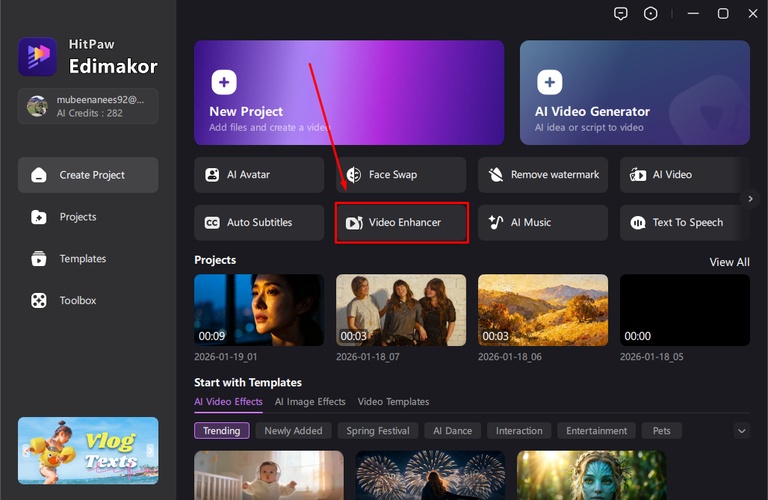Click the AI Video icon
Viewport: 768px width, 500px height.
click(x=638, y=175)
